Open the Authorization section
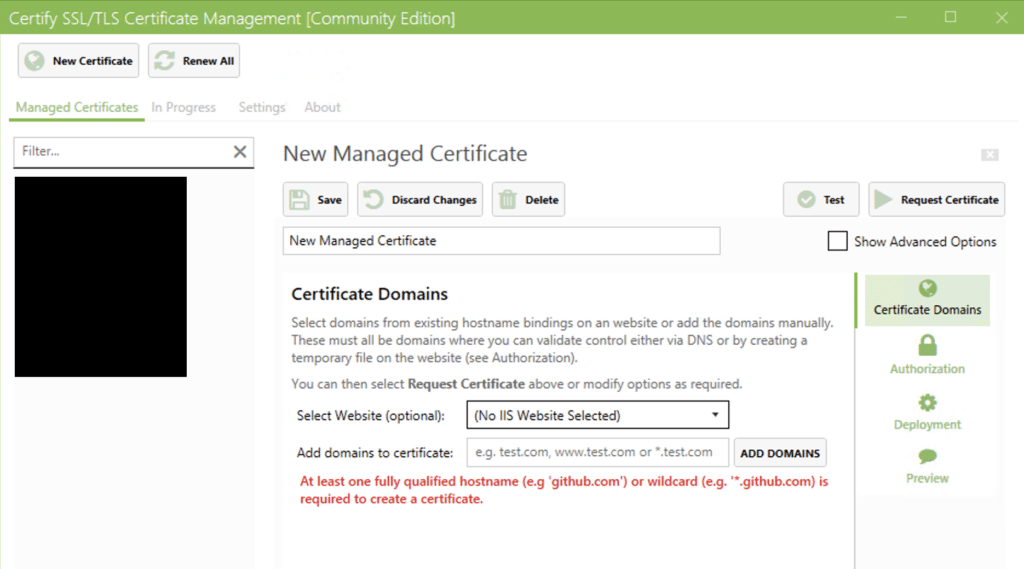Viewport: 1024px width, 569px height. click(x=927, y=355)
